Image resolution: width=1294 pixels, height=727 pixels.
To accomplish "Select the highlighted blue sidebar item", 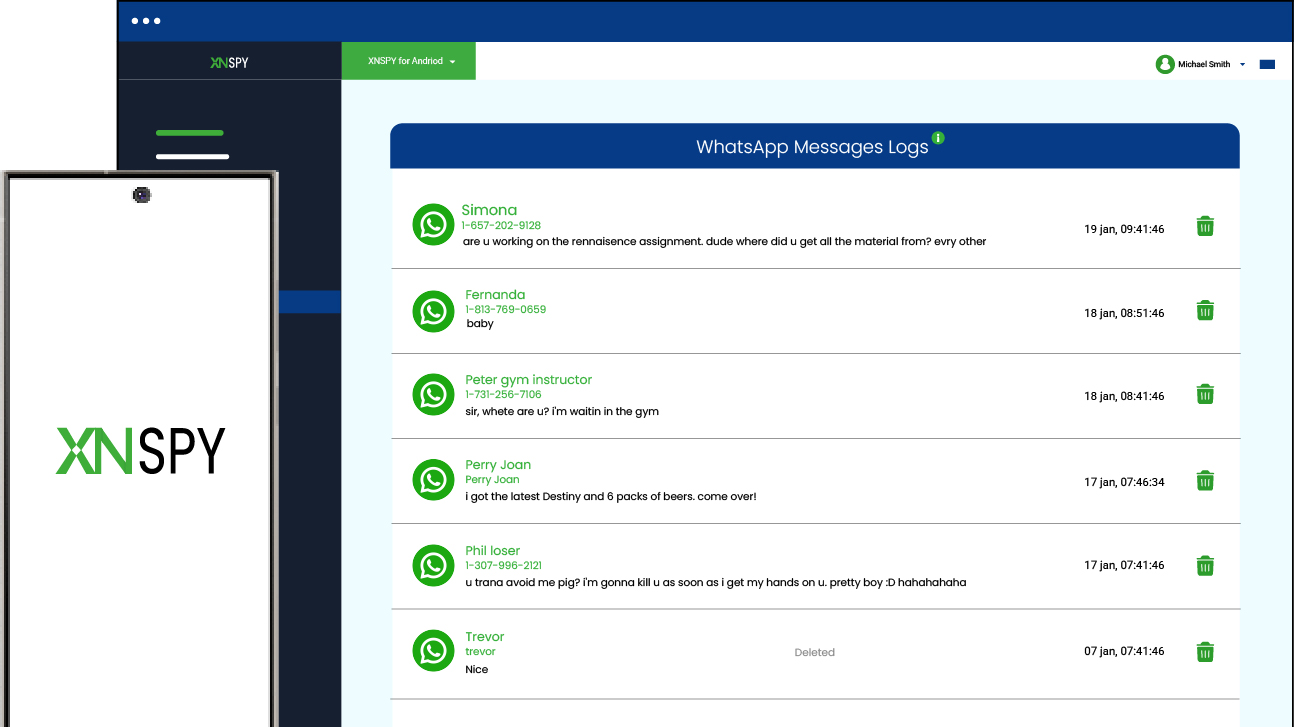I will point(310,302).
